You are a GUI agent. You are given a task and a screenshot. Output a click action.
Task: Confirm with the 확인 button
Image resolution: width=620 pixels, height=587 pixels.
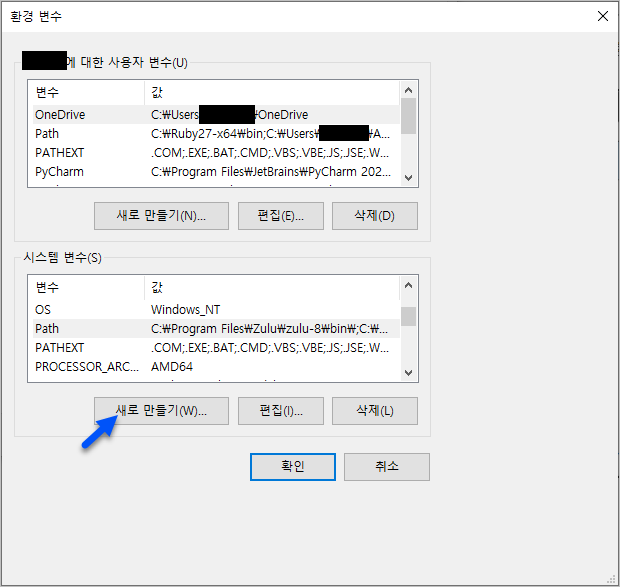click(293, 467)
